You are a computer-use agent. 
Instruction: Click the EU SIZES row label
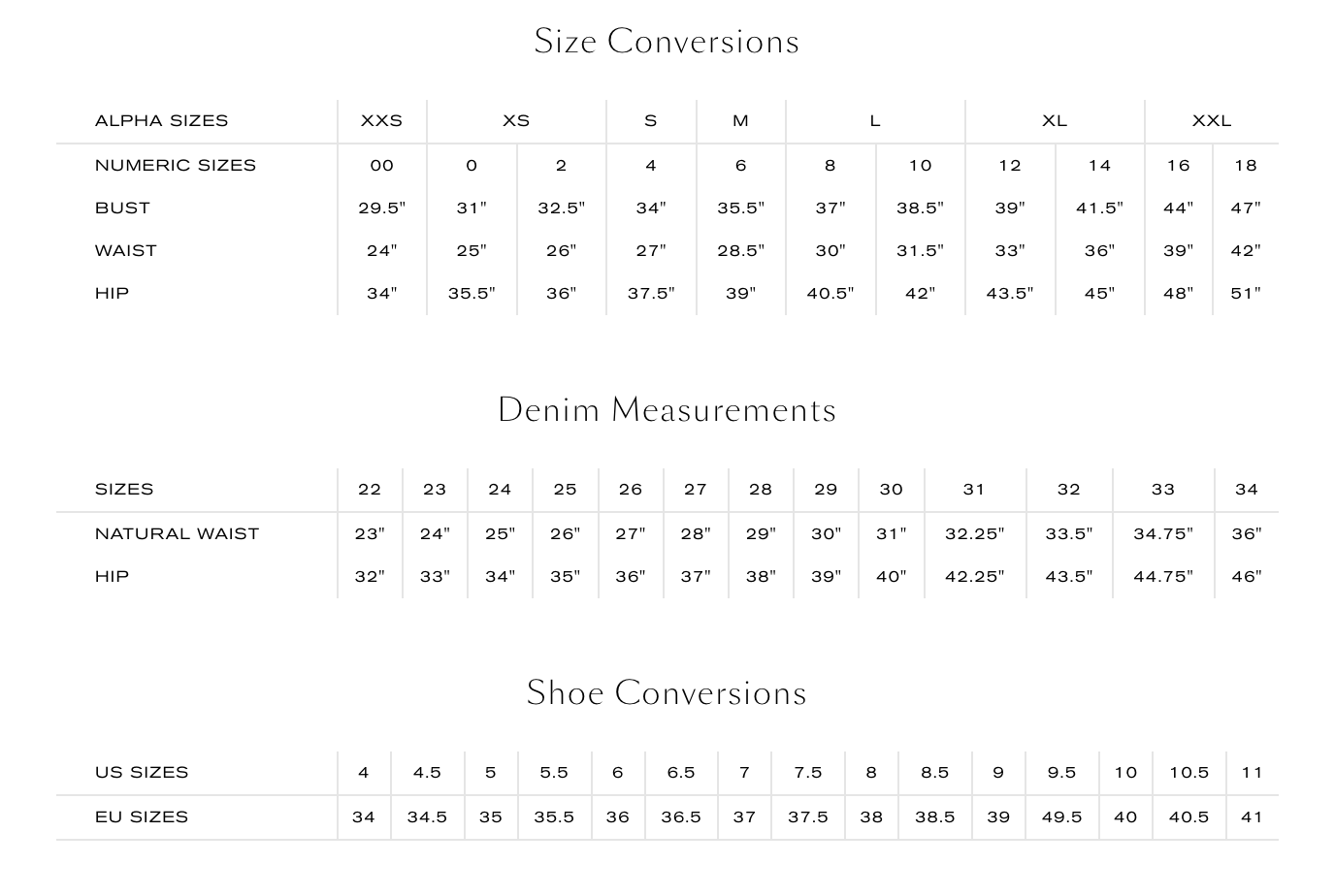[x=141, y=817]
